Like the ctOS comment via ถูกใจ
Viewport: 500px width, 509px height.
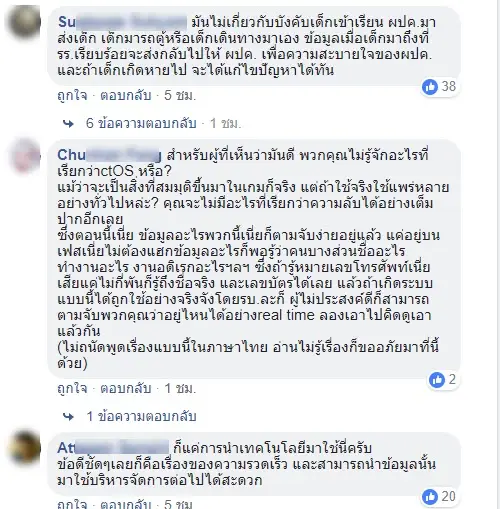click(x=72, y=389)
